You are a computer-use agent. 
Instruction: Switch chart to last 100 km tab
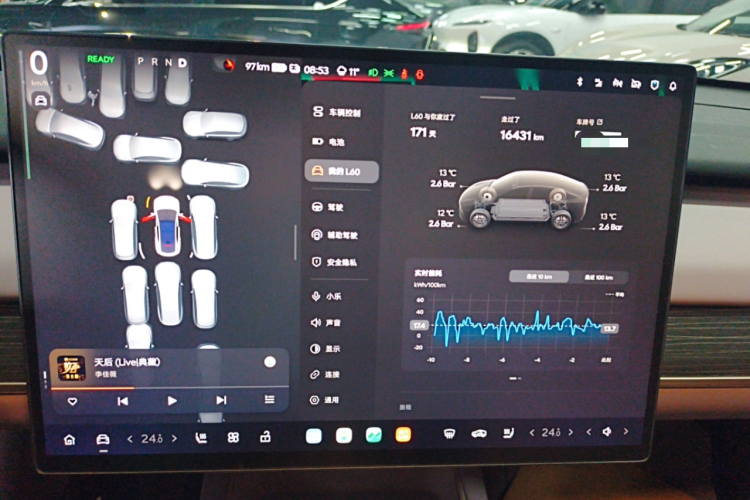coord(598,277)
